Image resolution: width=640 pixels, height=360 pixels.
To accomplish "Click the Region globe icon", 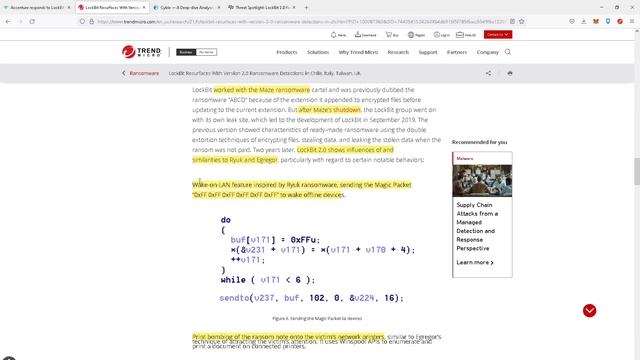I will click(411, 35).
